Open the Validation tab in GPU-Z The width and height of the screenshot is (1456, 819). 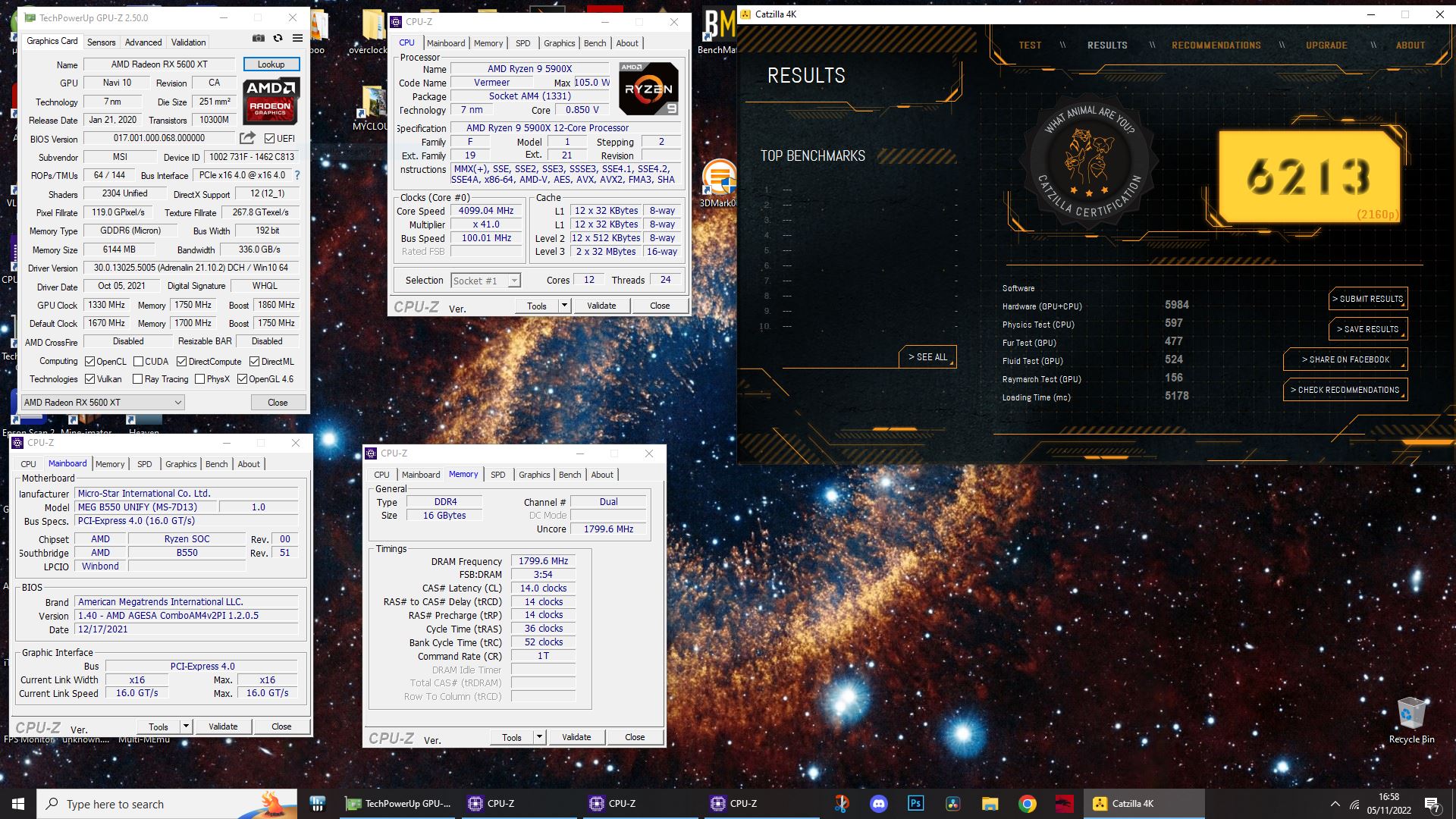coord(188,42)
